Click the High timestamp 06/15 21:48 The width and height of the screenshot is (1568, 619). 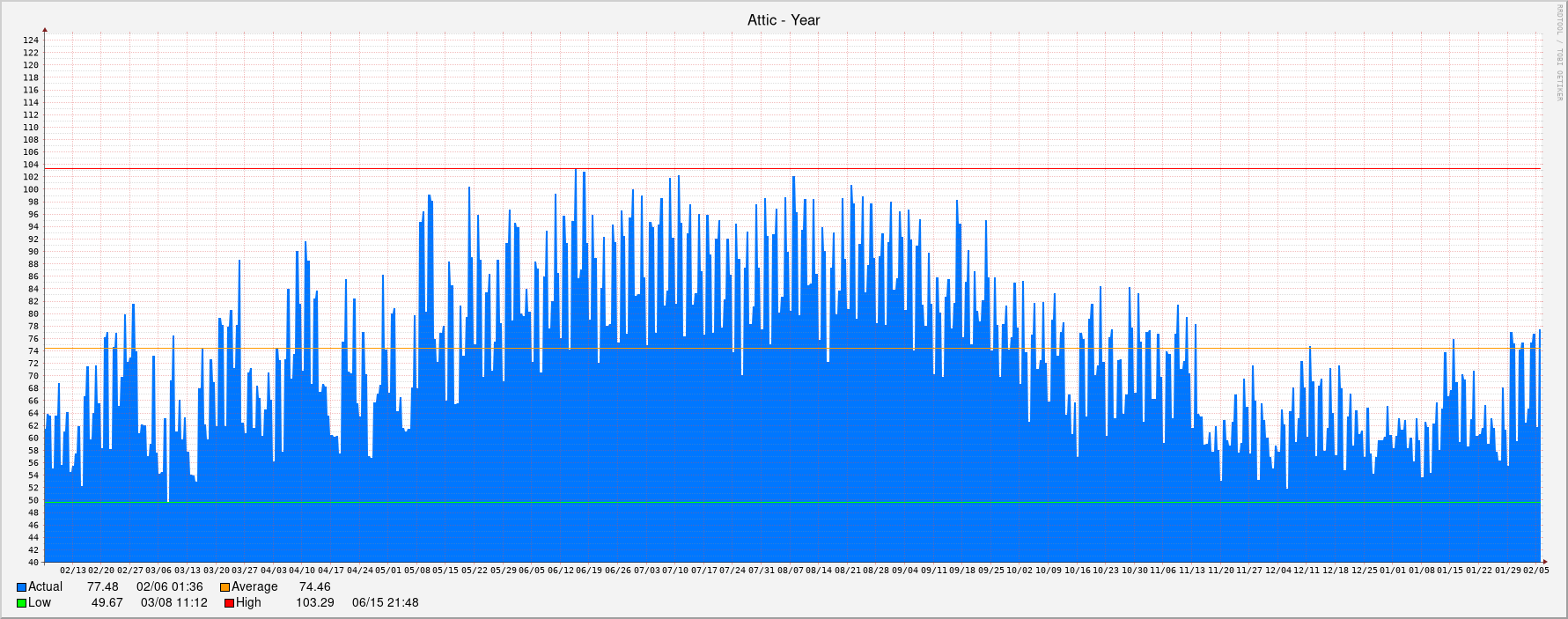(385, 603)
